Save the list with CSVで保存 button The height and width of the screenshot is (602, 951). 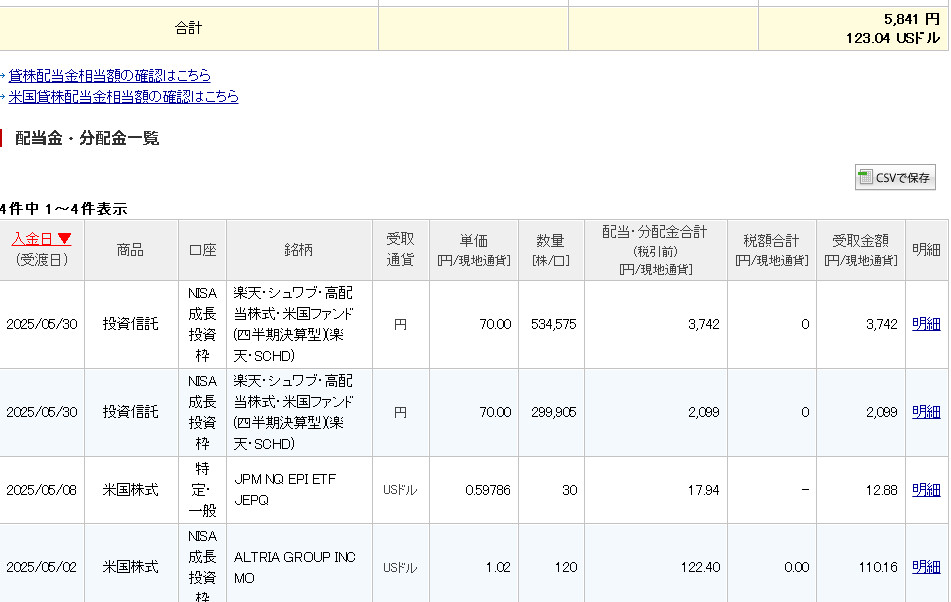895,178
